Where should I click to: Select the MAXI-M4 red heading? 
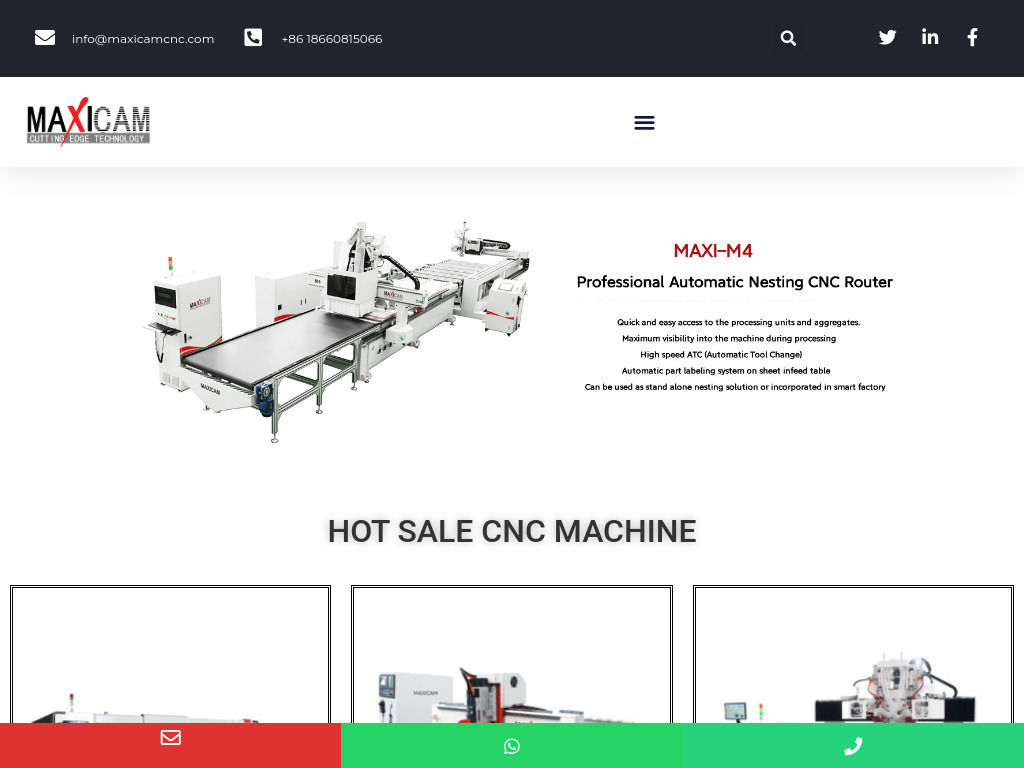coord(712,251)
